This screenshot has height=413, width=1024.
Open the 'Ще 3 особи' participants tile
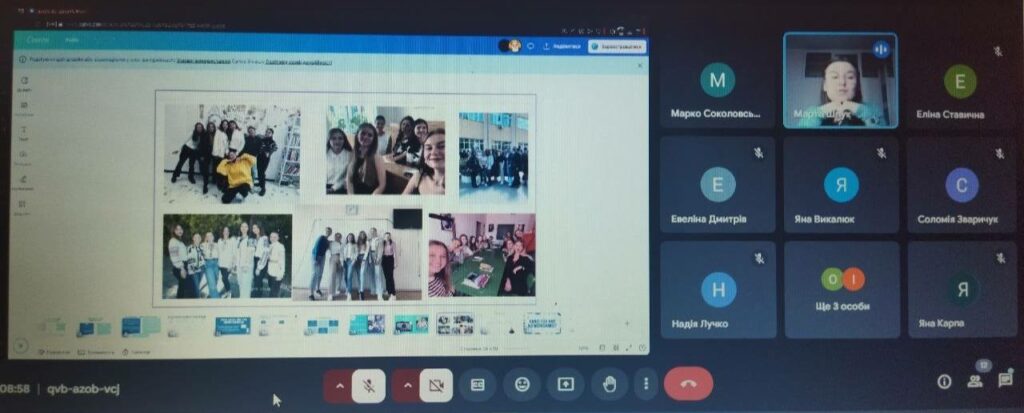(841, 289)
